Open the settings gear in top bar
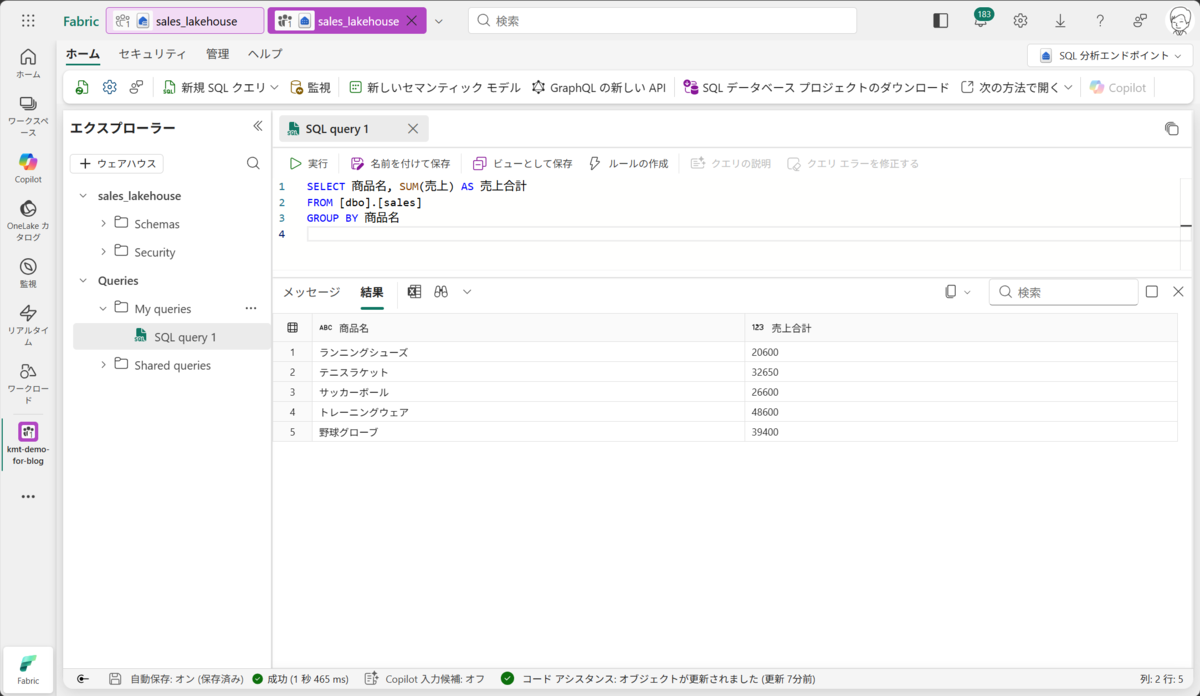 click(x=1020, y=21)
